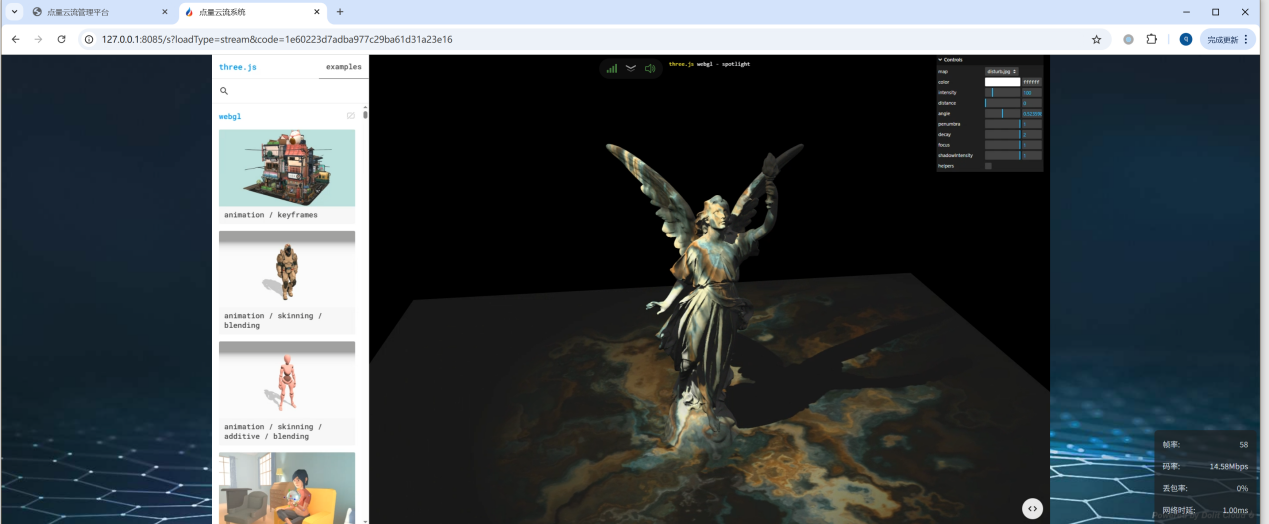This screenshot has width=1269, height=524.
Task: Enable the helpers checkbox
Action: point(988,166)
